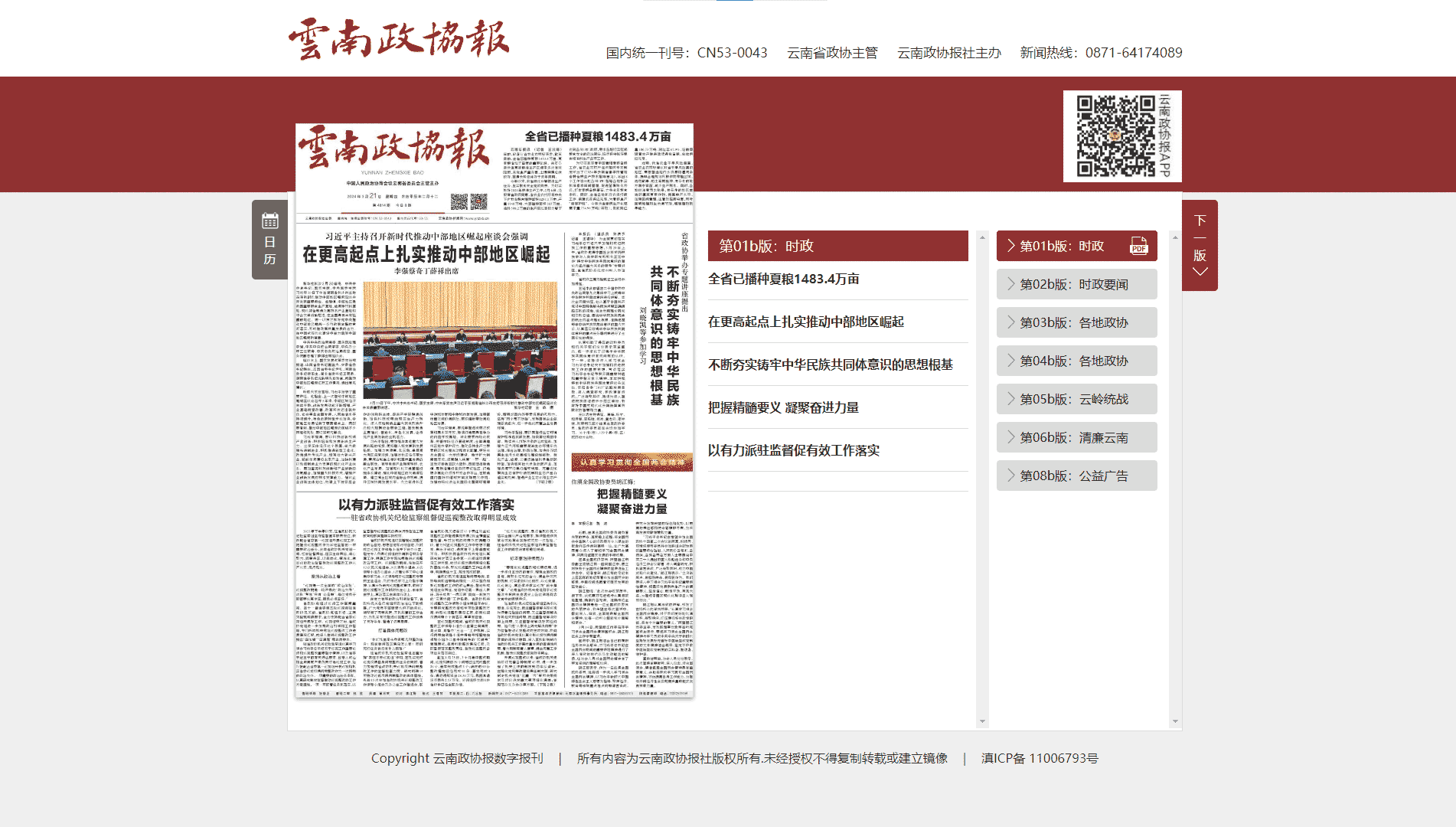1456x827 pixels.
Task: Click chevron beside 第02b版
Action: click(1011, 284)
